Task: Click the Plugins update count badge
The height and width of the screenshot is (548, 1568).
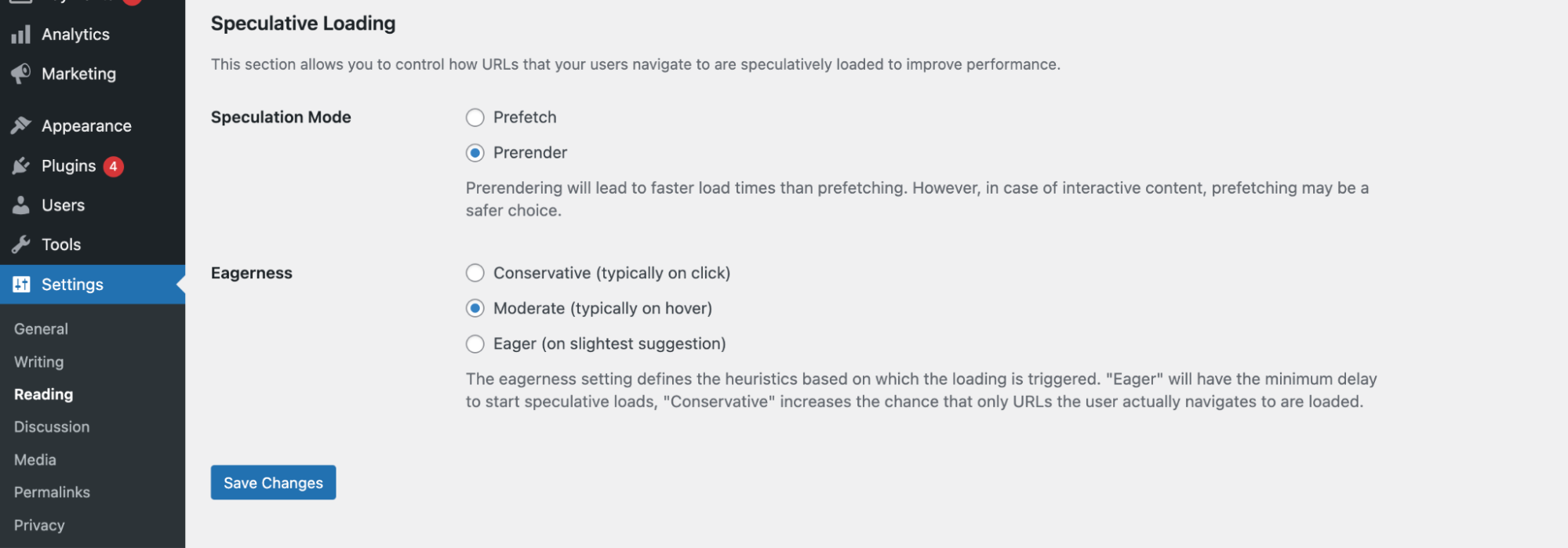Action: coord(114,166)
